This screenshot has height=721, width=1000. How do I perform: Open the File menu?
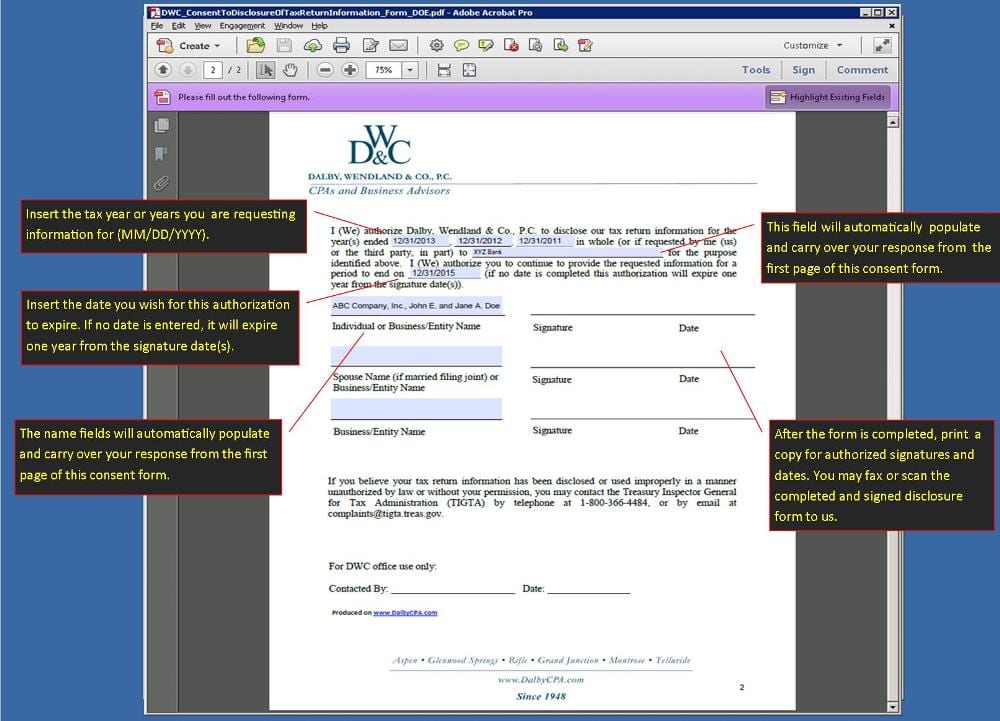tap(157, 26)
